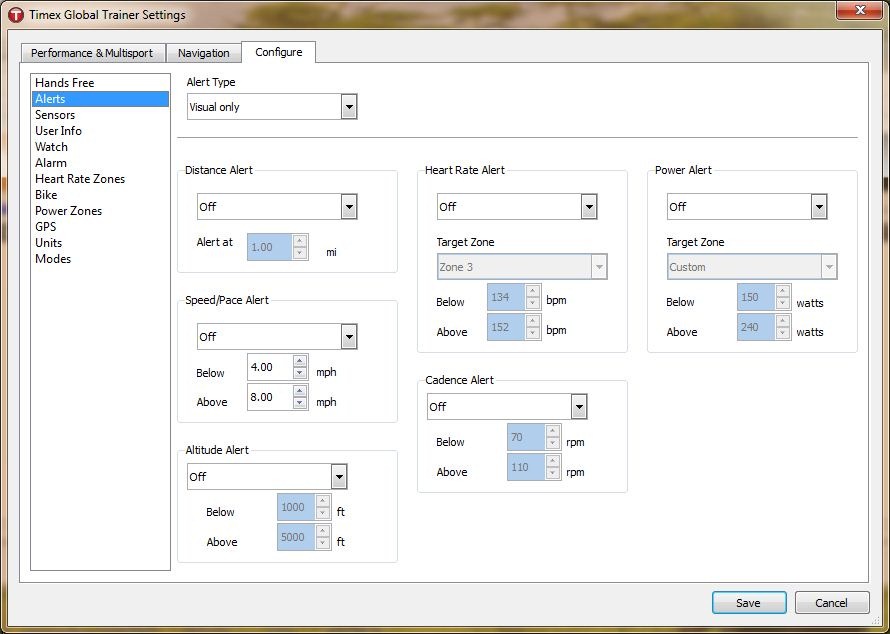The width and height of the screenshot is (890, 634).
Task: Click the Timex logo icon in title bar
Action: pyautogui.click(x=16, y=15)
